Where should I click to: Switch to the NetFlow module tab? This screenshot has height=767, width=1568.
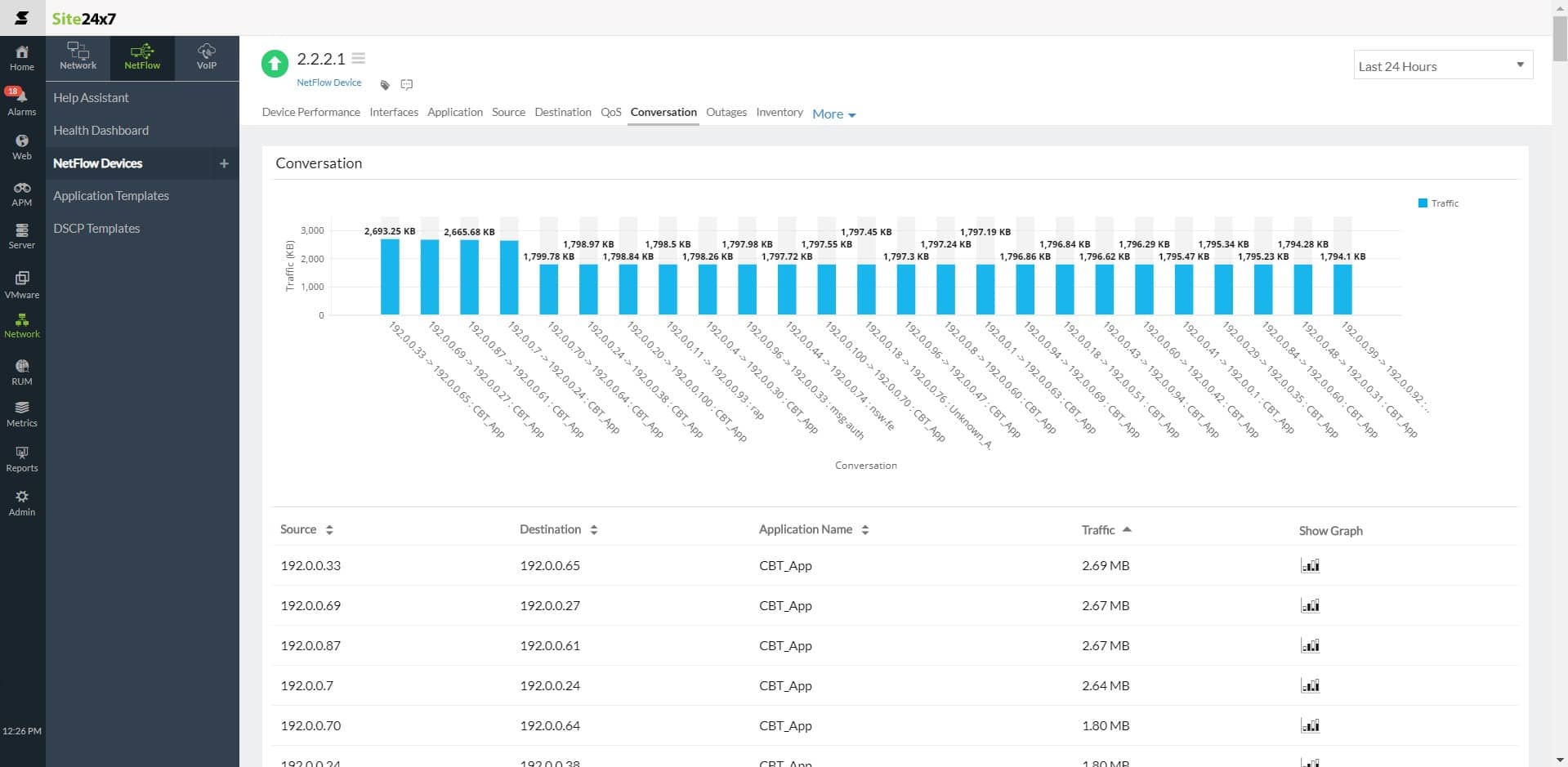142,57
